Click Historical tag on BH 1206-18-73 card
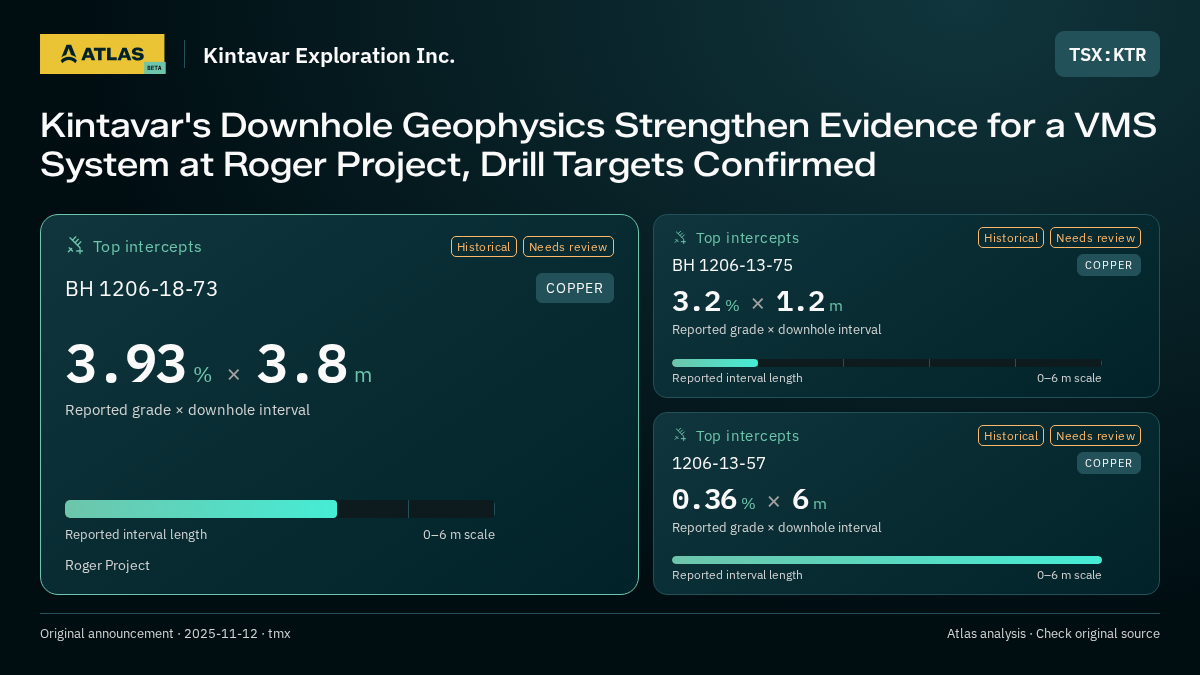 (484, 246)
